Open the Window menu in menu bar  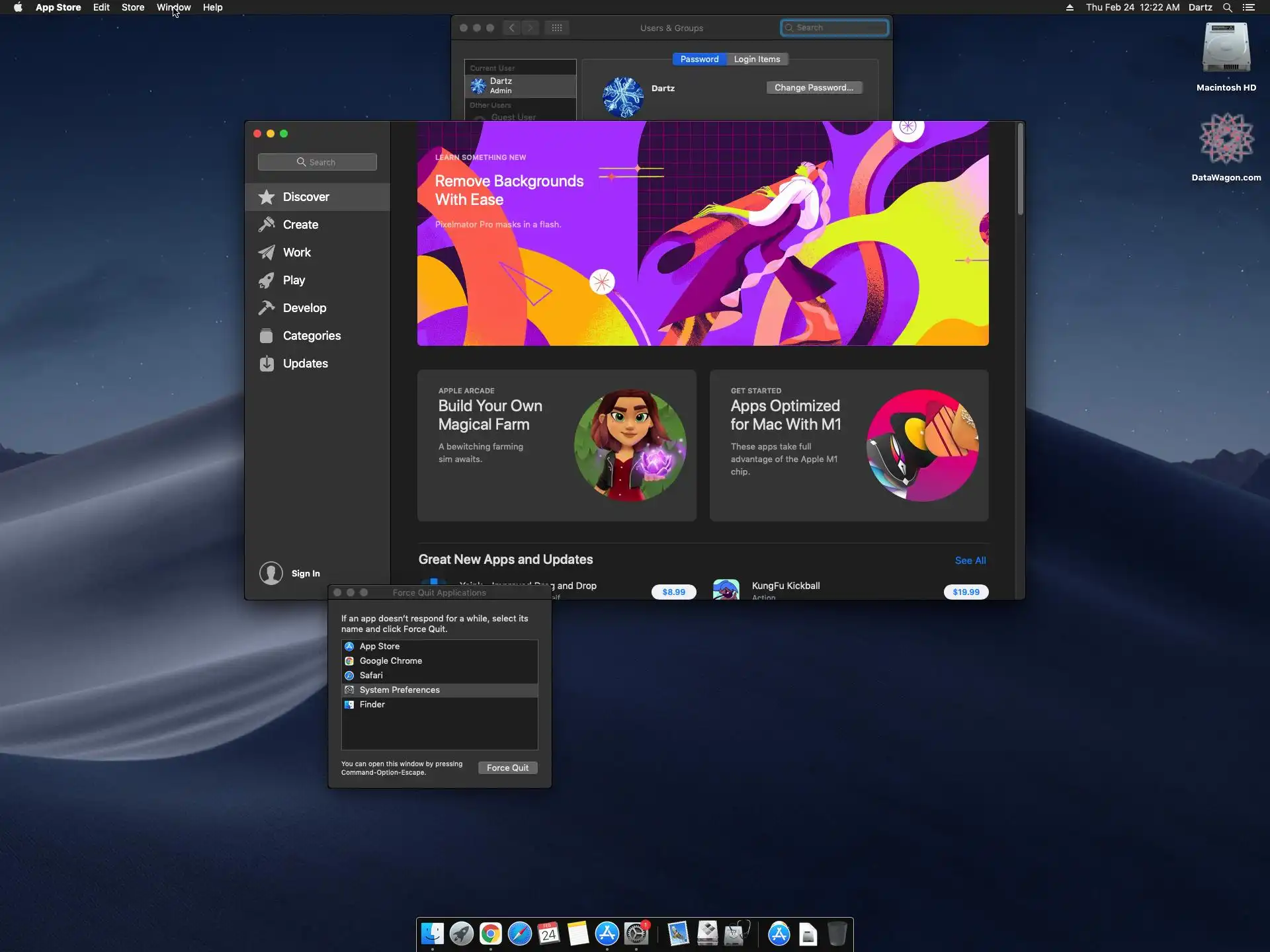pos(173,7)
